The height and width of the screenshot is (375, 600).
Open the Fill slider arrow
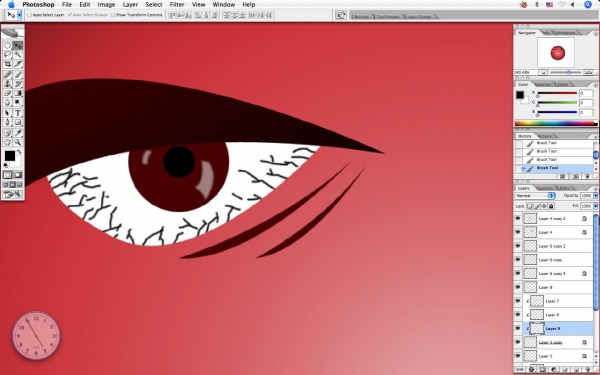click(x=595, y=206)
